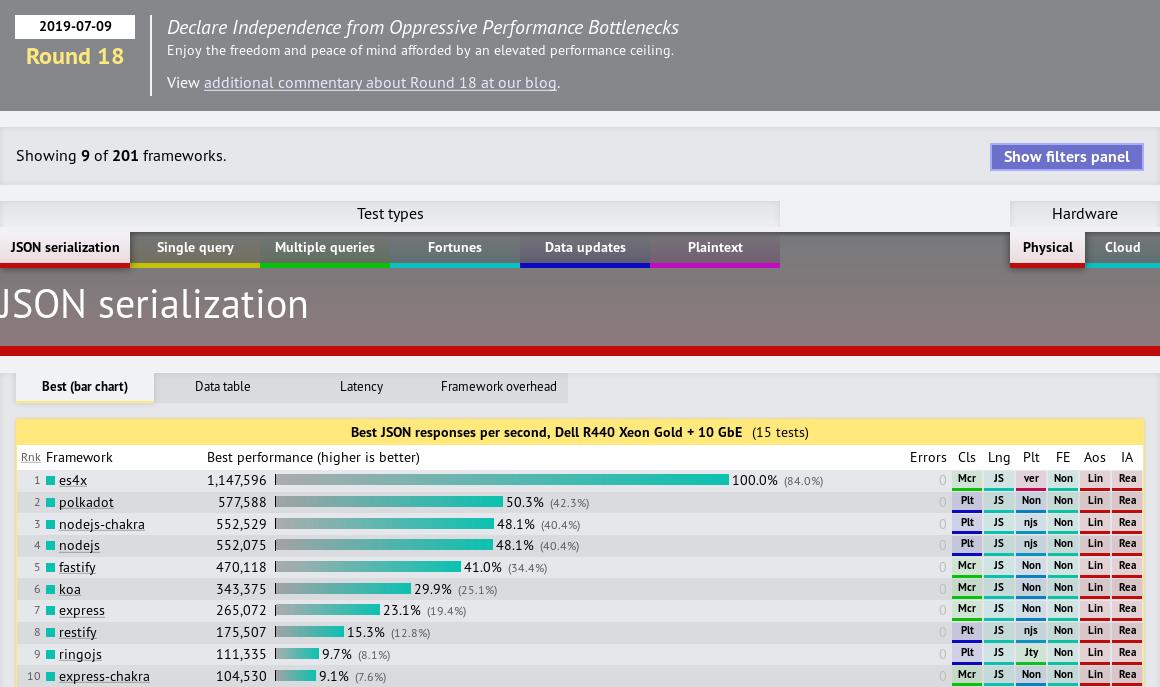Click the Jty platform badge for ringojs

point(1031,654)
